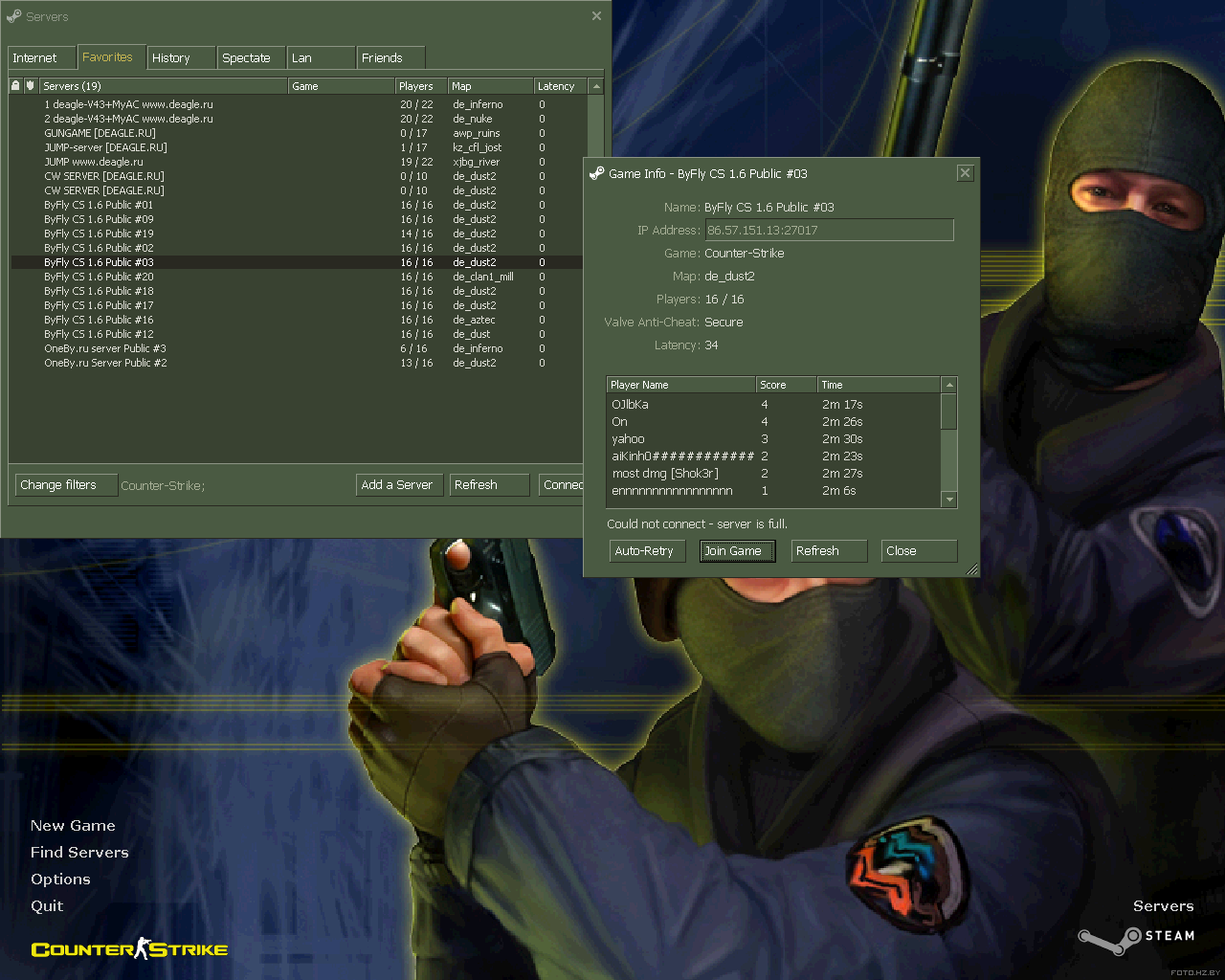Open the Lan tab
Image resolution: width=1225 pixels, height=980 pixels.
tap(322, 58)
